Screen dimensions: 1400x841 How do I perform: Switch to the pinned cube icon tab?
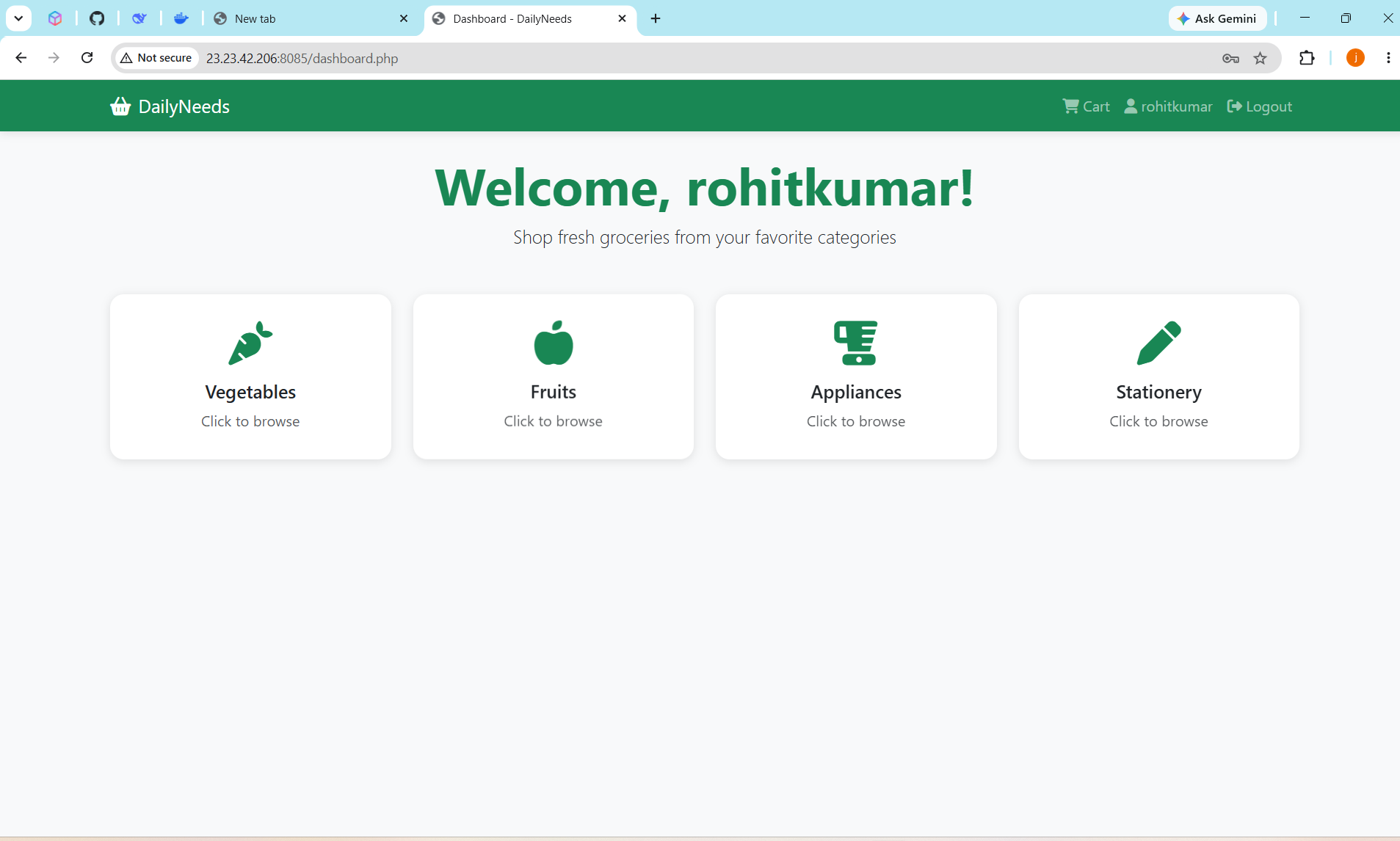tap(55, 18)
